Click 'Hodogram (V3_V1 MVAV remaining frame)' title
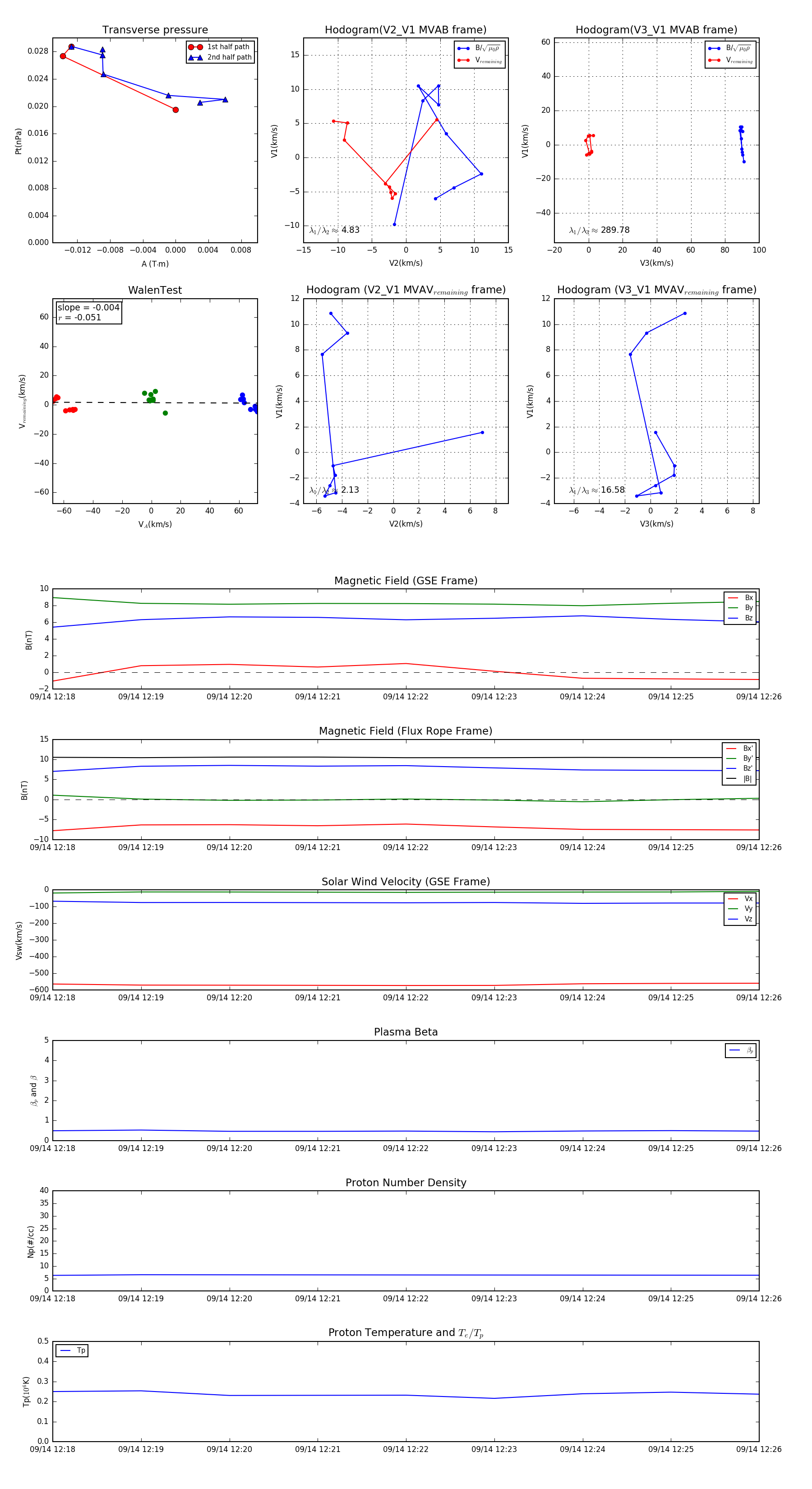The image size is (812, 1489). point(656,290)
